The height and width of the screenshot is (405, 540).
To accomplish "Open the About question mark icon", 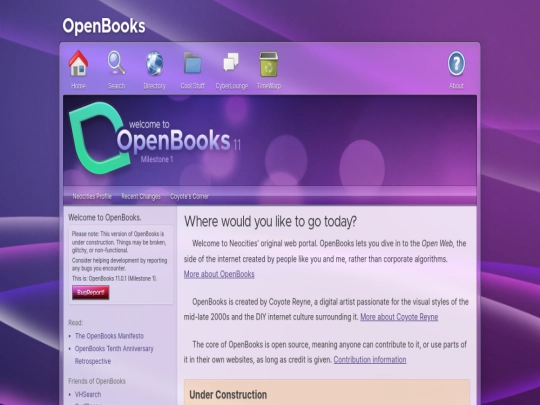I will pyautogui.click(x=456, y=63).
